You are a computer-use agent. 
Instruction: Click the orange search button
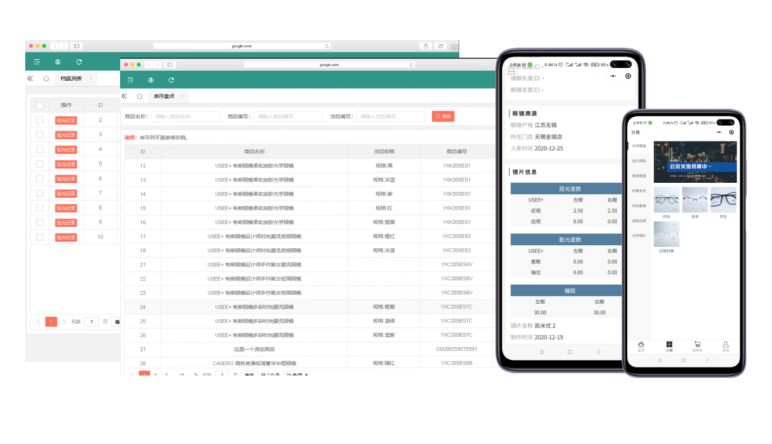tap(442, 116)
